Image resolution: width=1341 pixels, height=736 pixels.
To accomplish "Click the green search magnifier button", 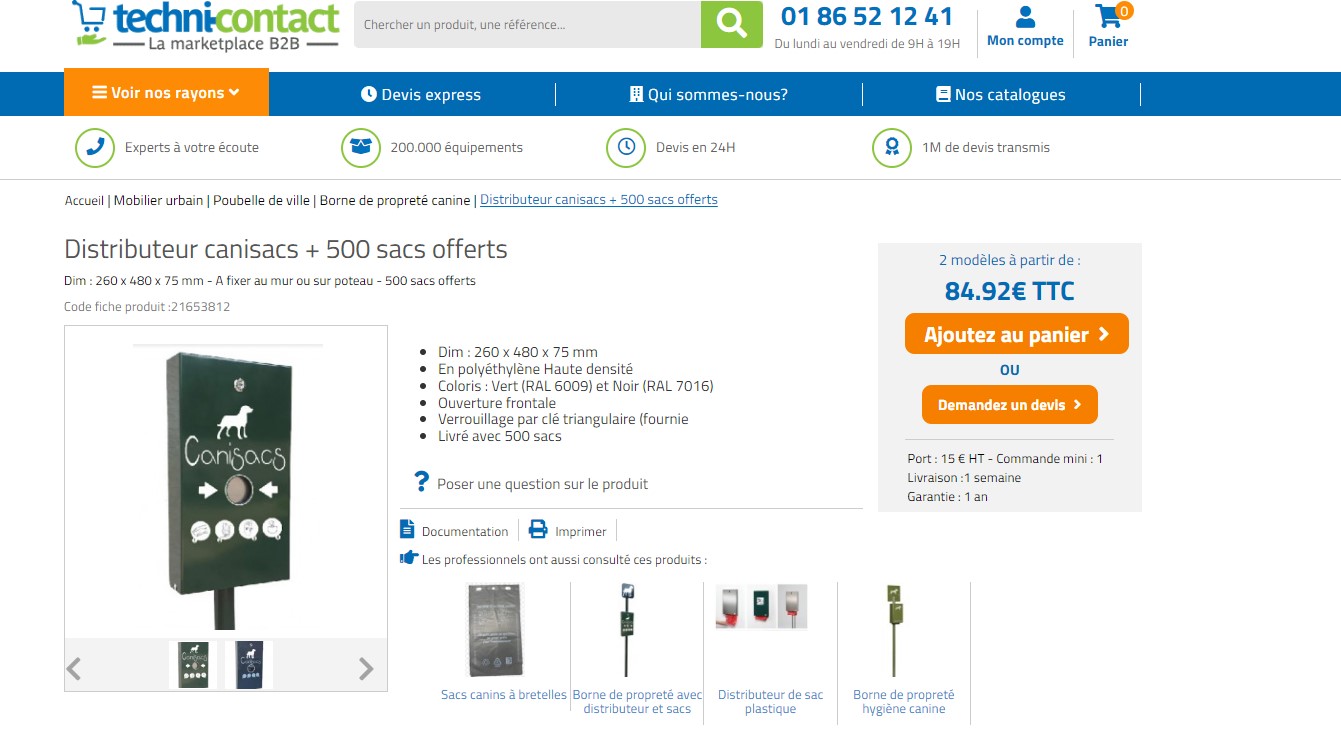I will [x=731, y=24].
